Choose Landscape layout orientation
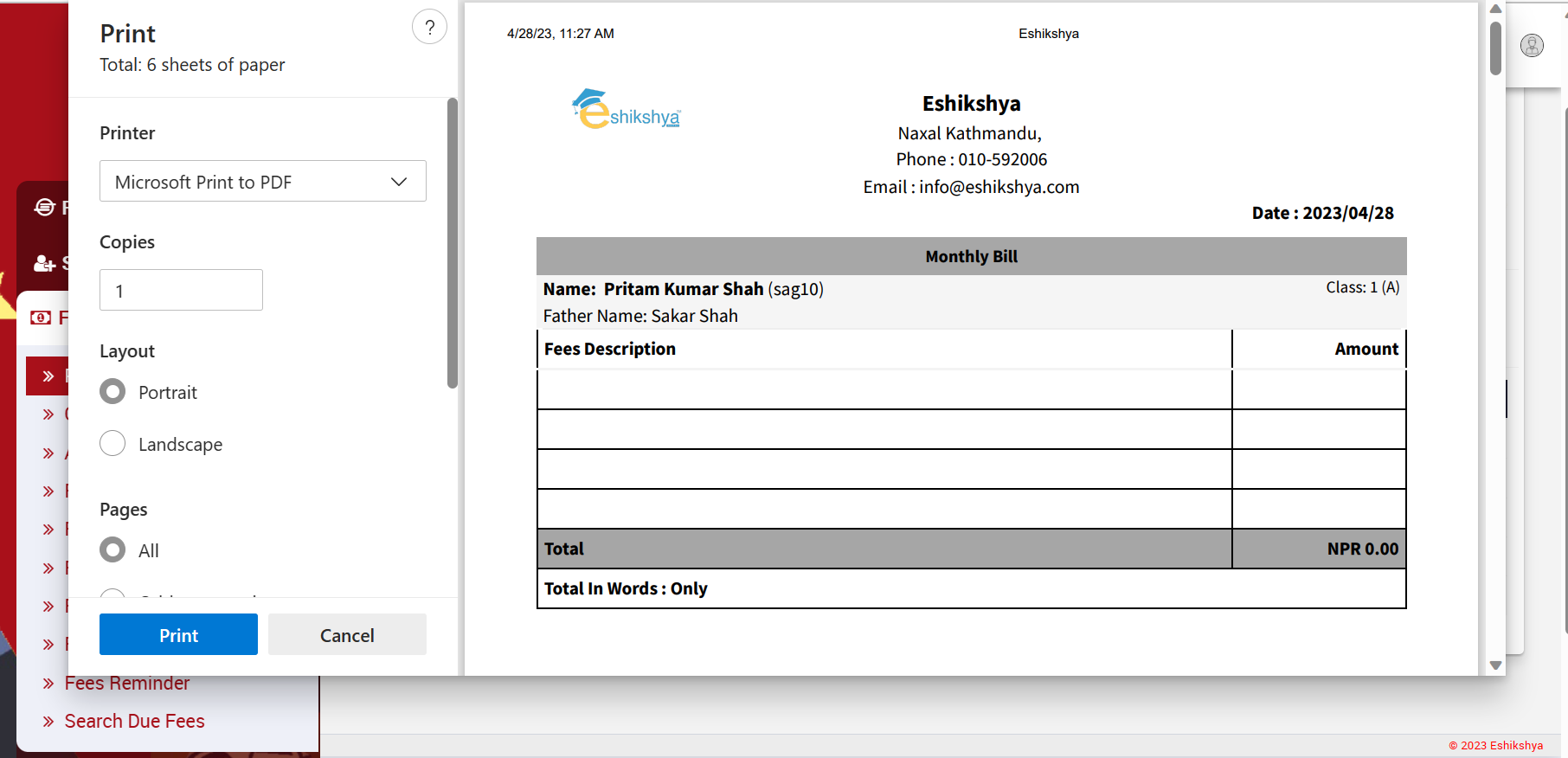Screen dimensions: 1568x758 click(112, 444)
